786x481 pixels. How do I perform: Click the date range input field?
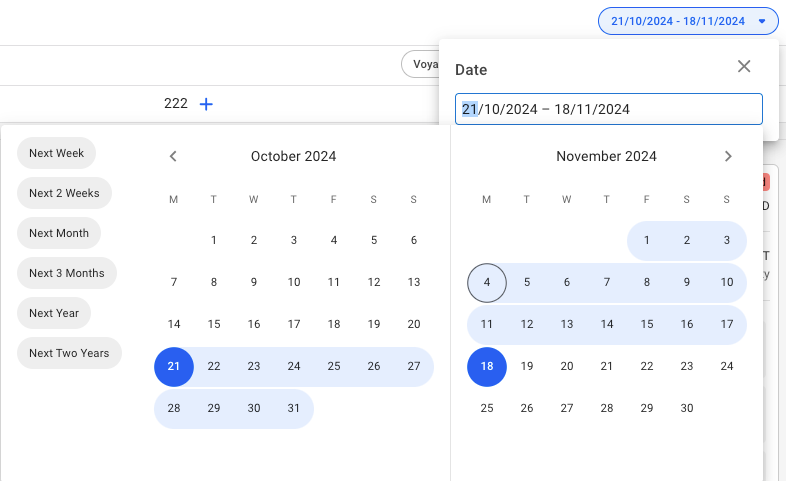[608, 109]
